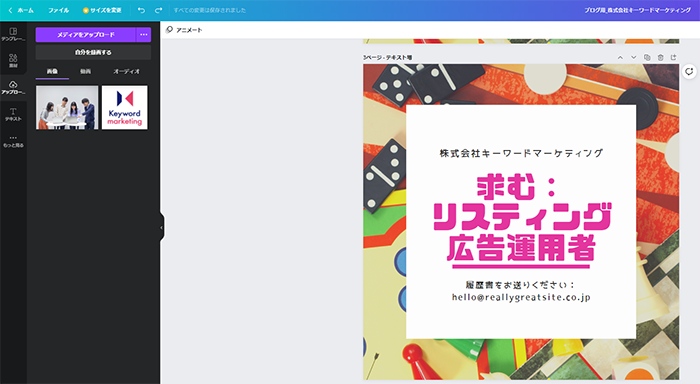The image size is (700, 384).
Task: Duplicate the page using copy icon
Action: point(647,57)
